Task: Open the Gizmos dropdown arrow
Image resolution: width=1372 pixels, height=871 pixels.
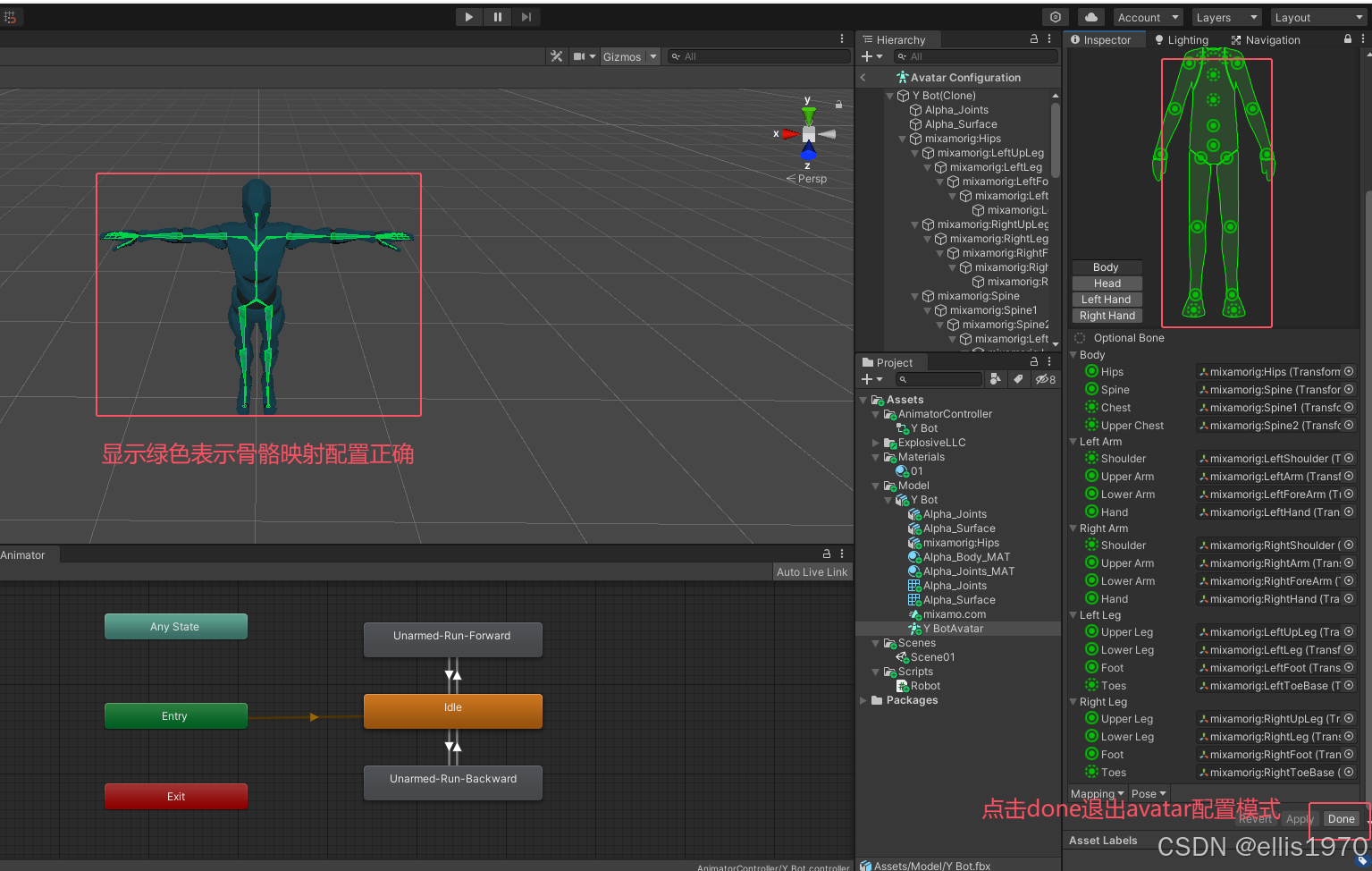Action: point(652,56)
